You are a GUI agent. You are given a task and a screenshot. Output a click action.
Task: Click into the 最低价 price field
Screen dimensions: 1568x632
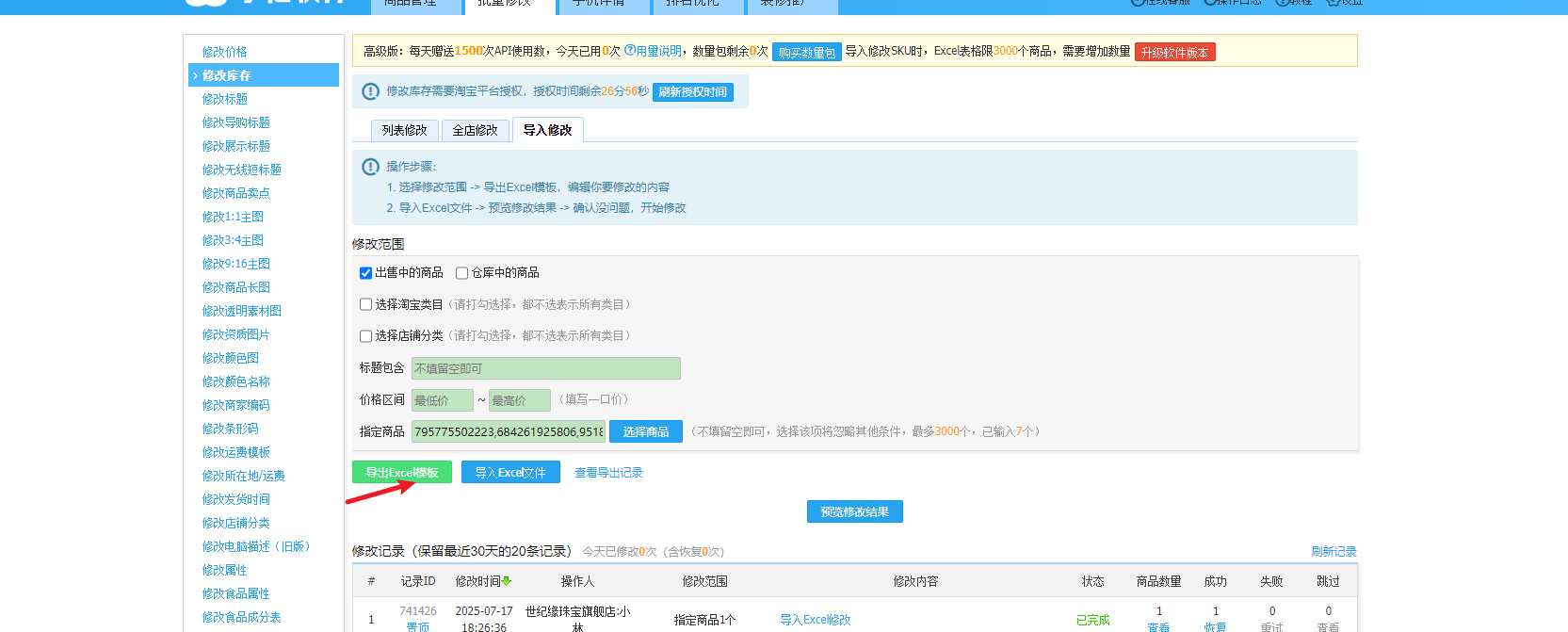(x=442, y=400)
